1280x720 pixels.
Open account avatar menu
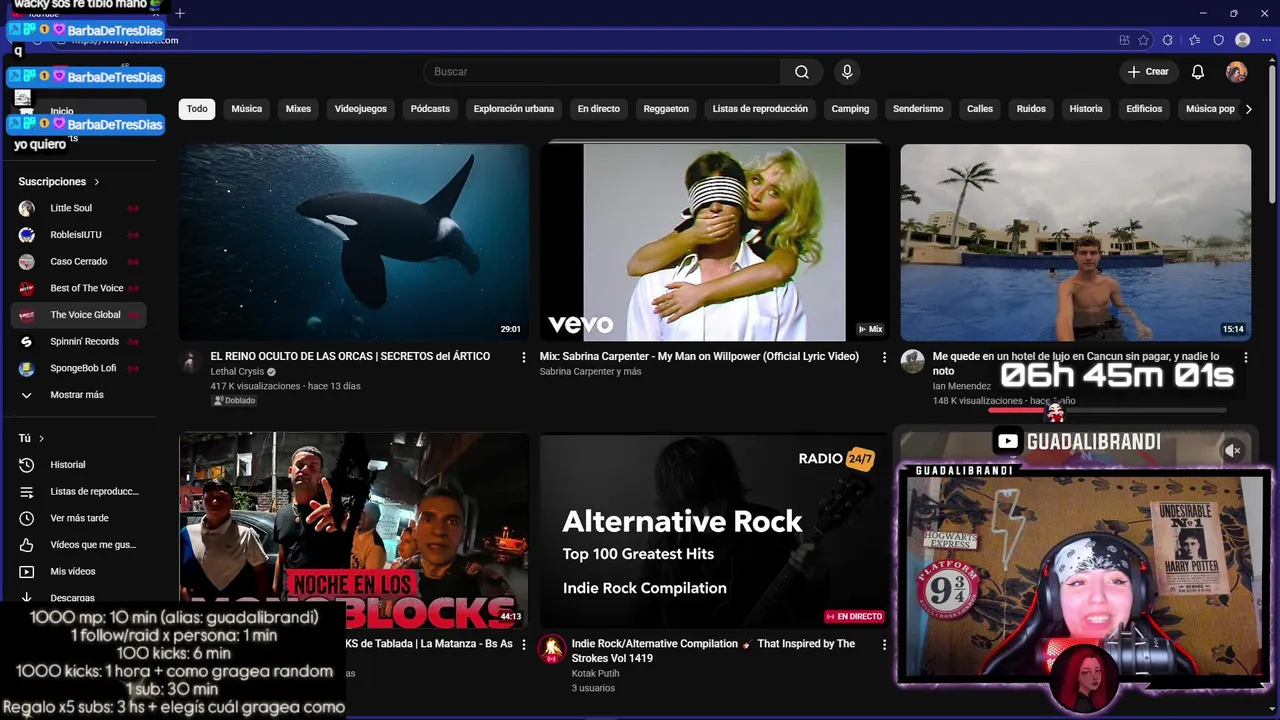[1236, 72]
